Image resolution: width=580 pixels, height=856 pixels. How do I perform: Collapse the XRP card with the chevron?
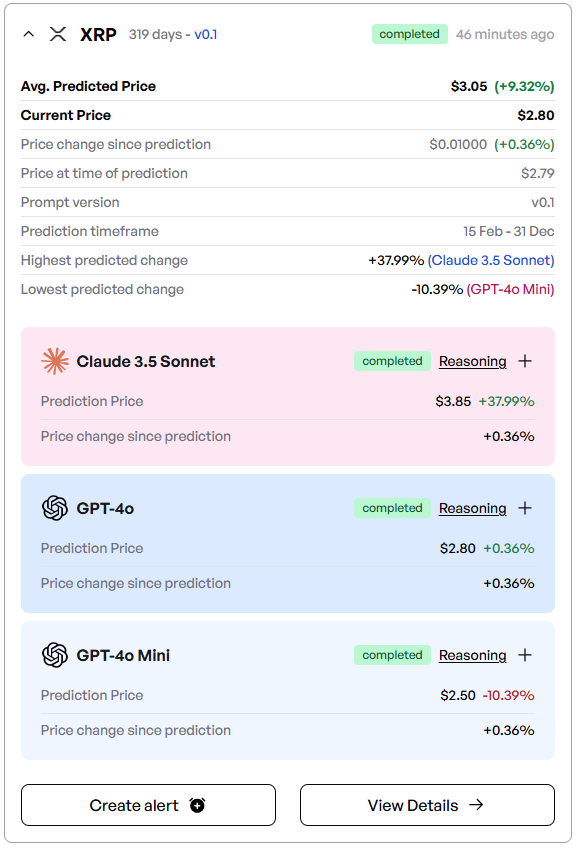point(29,34)
